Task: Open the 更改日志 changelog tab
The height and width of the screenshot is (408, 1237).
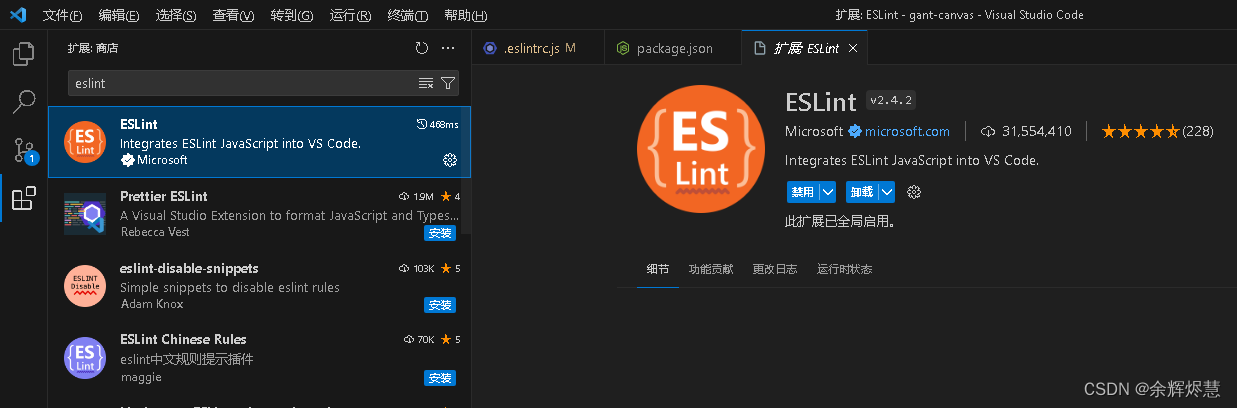Action: click(775, 269)
